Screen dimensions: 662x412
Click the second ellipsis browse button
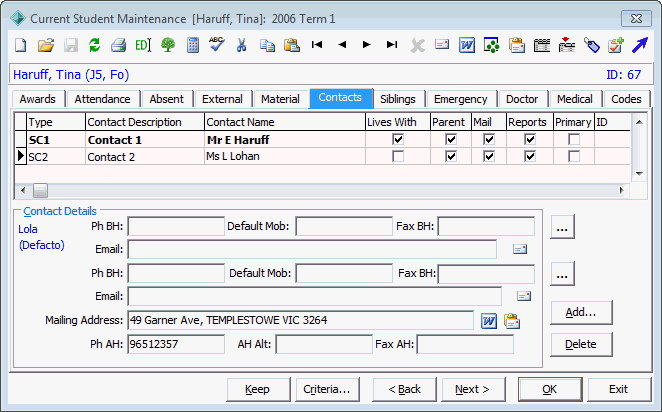[562, 274]
